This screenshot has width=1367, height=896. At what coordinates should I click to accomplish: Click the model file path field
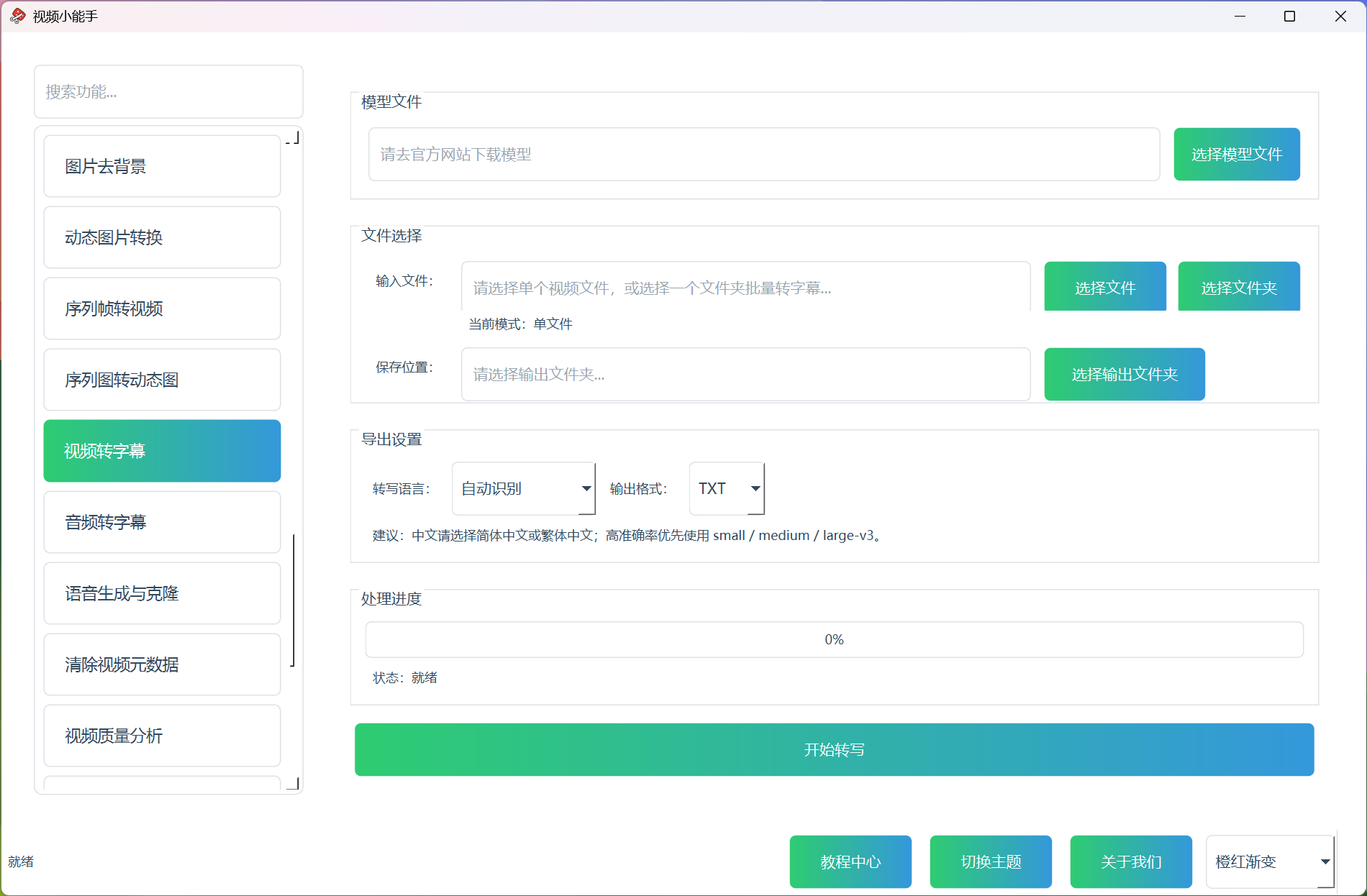tap(764, 155)
